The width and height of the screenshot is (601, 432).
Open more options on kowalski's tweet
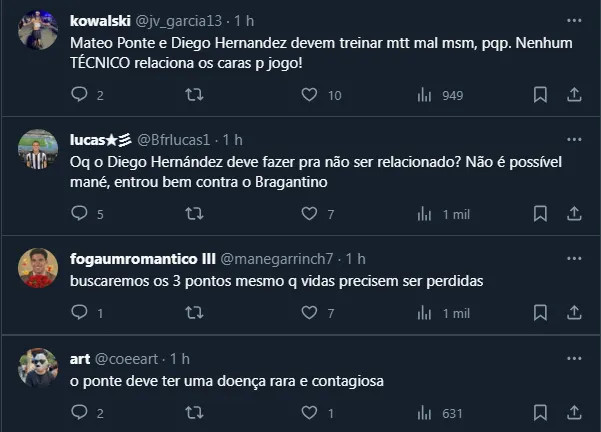pos(574,20)
